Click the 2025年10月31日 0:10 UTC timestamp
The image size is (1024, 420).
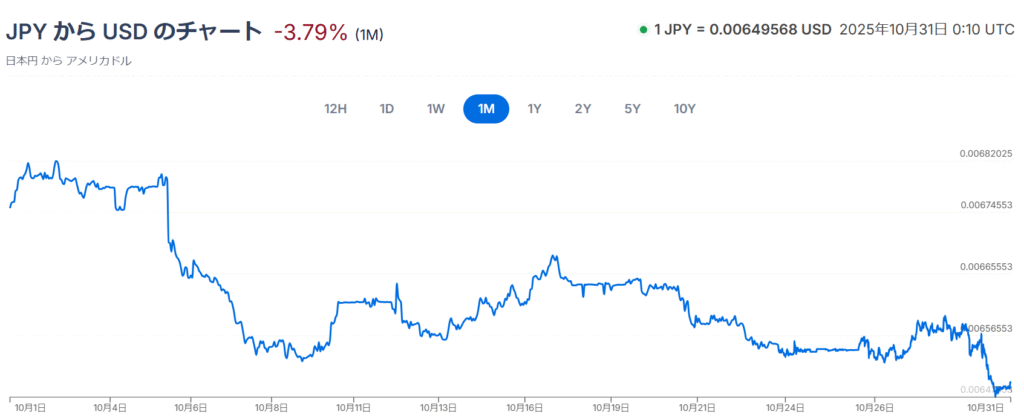click(x=928, y=29)
